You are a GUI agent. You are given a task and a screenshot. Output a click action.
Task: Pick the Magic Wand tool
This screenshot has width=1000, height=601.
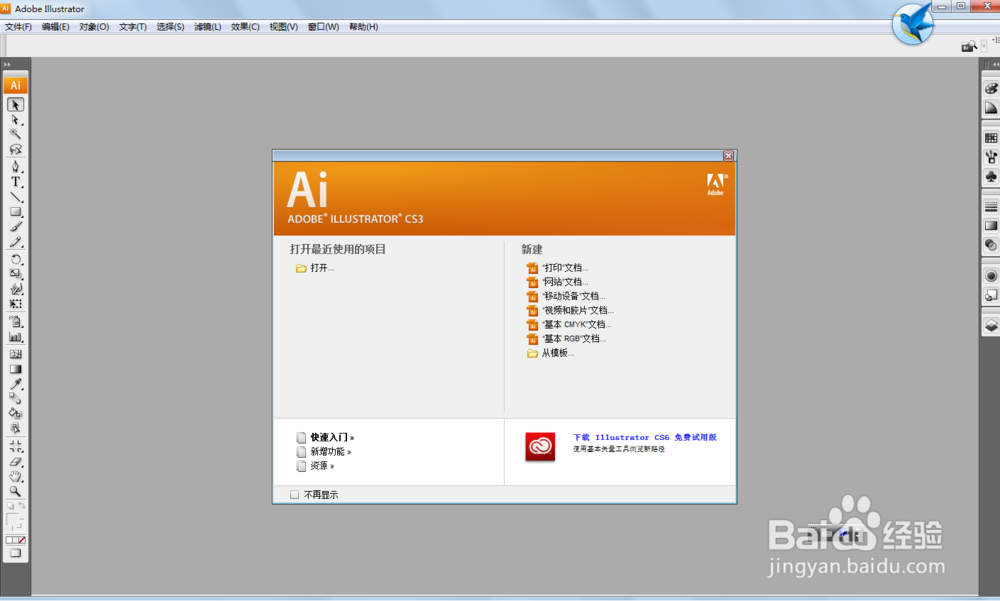[15, 134]
